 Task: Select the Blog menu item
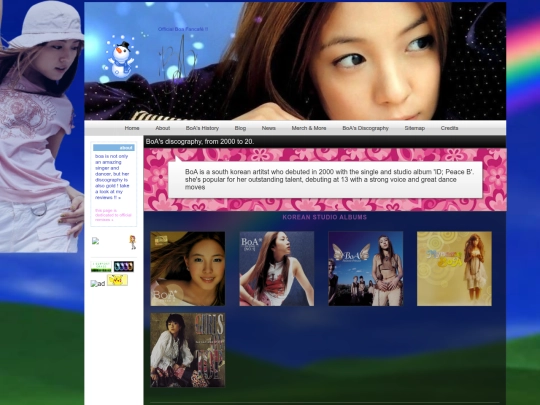(x=240, y=128)
